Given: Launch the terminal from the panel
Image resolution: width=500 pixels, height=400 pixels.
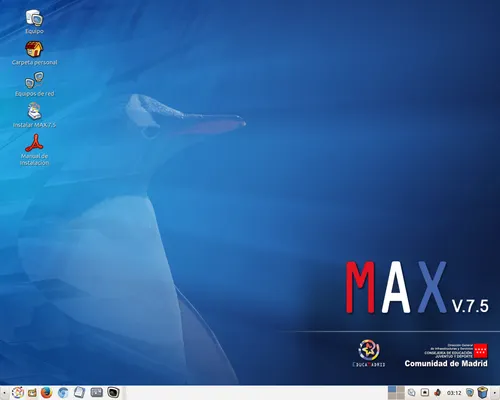Looking at the screenshot, I should [113, 392].
